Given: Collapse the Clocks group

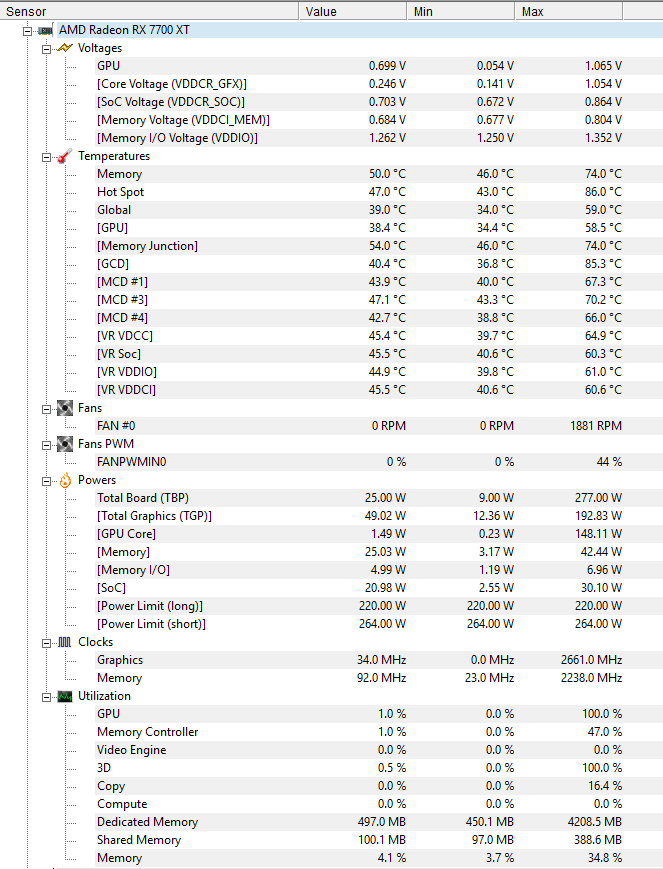Looking at the screenshot, I should (x=47, y=643).
